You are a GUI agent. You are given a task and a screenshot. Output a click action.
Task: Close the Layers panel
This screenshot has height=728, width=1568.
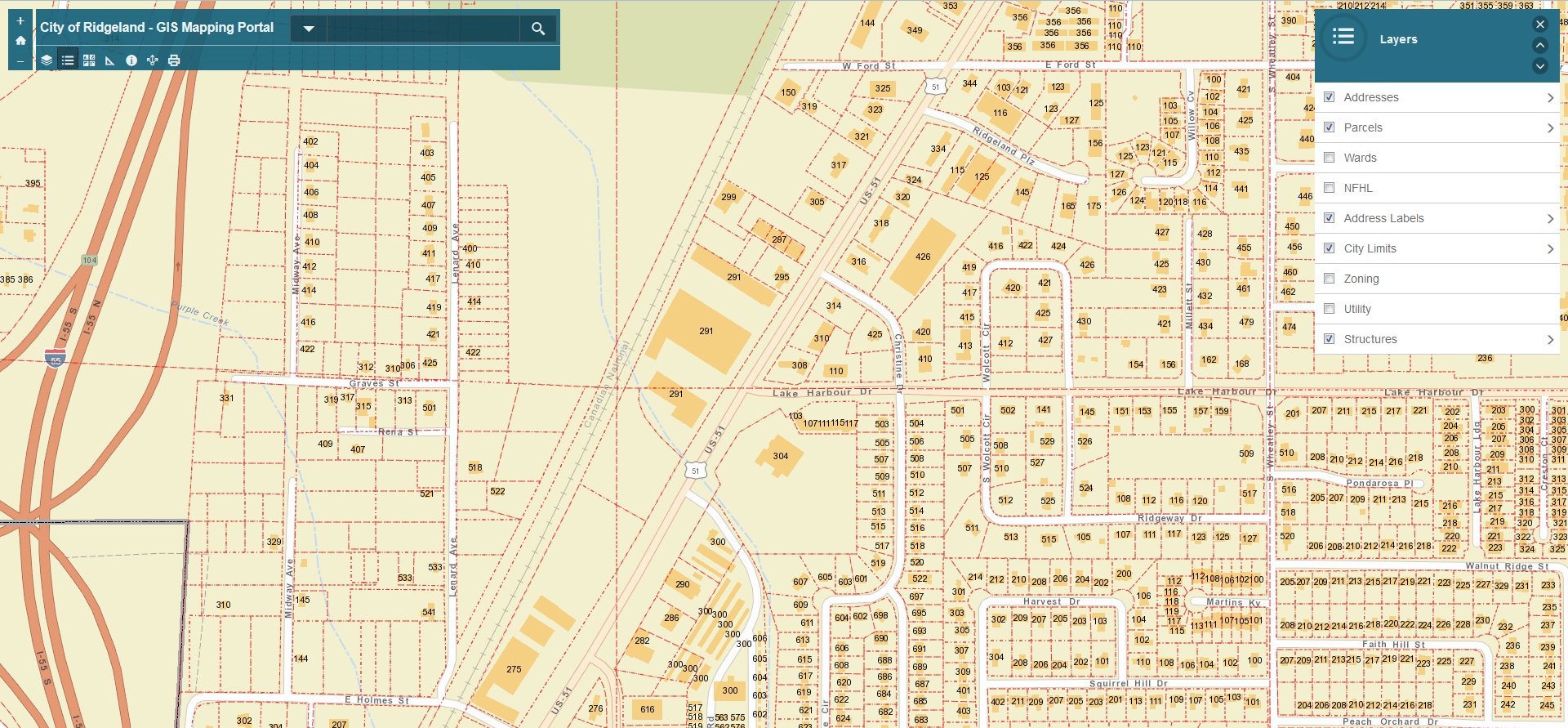point(1539,25)
